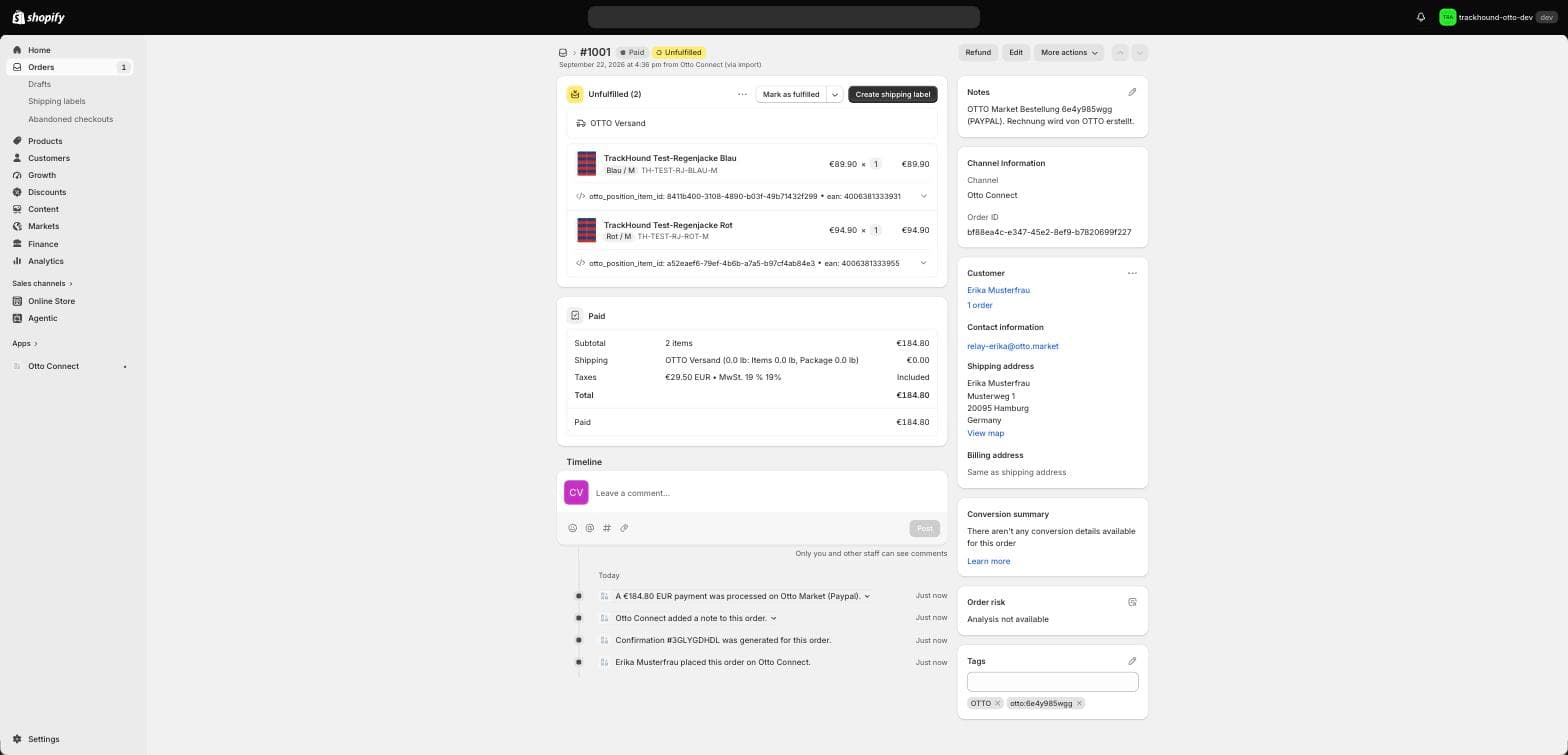Screen dimensions: 1568x755
Task: Expand Blau item properties chevron
Action: click(x=924, y=196)
